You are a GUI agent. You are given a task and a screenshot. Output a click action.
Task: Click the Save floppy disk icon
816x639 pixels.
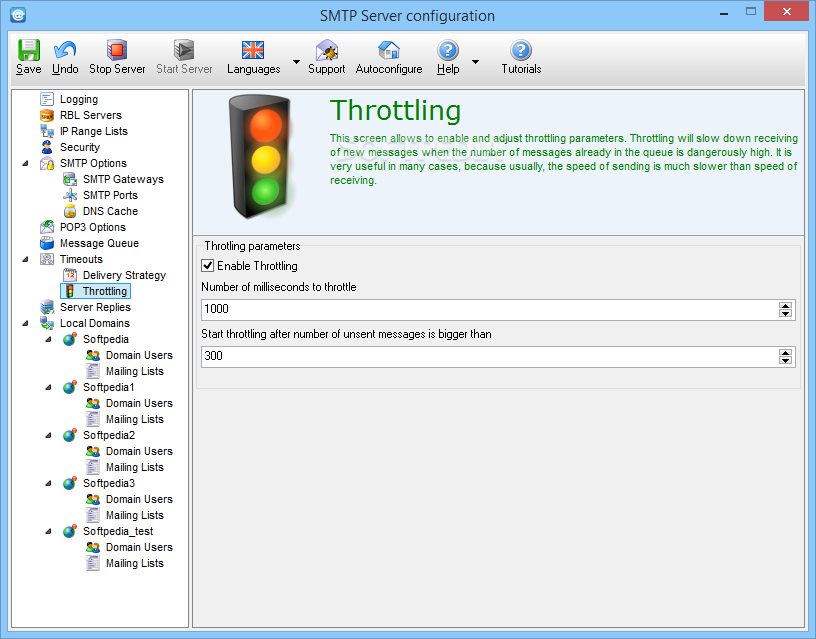[x=29, y=50]
